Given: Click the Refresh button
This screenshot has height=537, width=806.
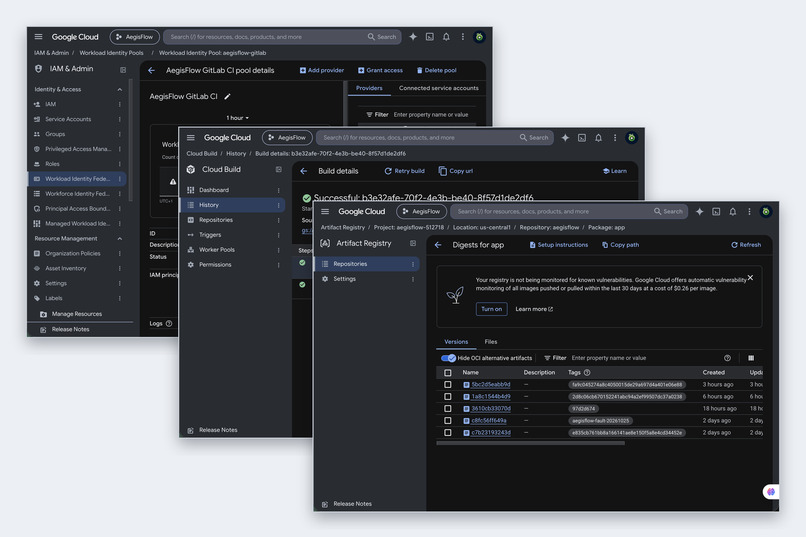Looking at the screenshot, I should coord(746,245).
